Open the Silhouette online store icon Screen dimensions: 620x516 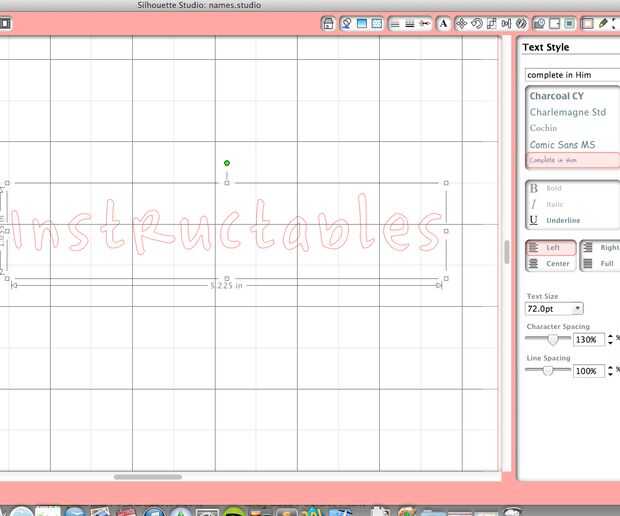point(328,24)
